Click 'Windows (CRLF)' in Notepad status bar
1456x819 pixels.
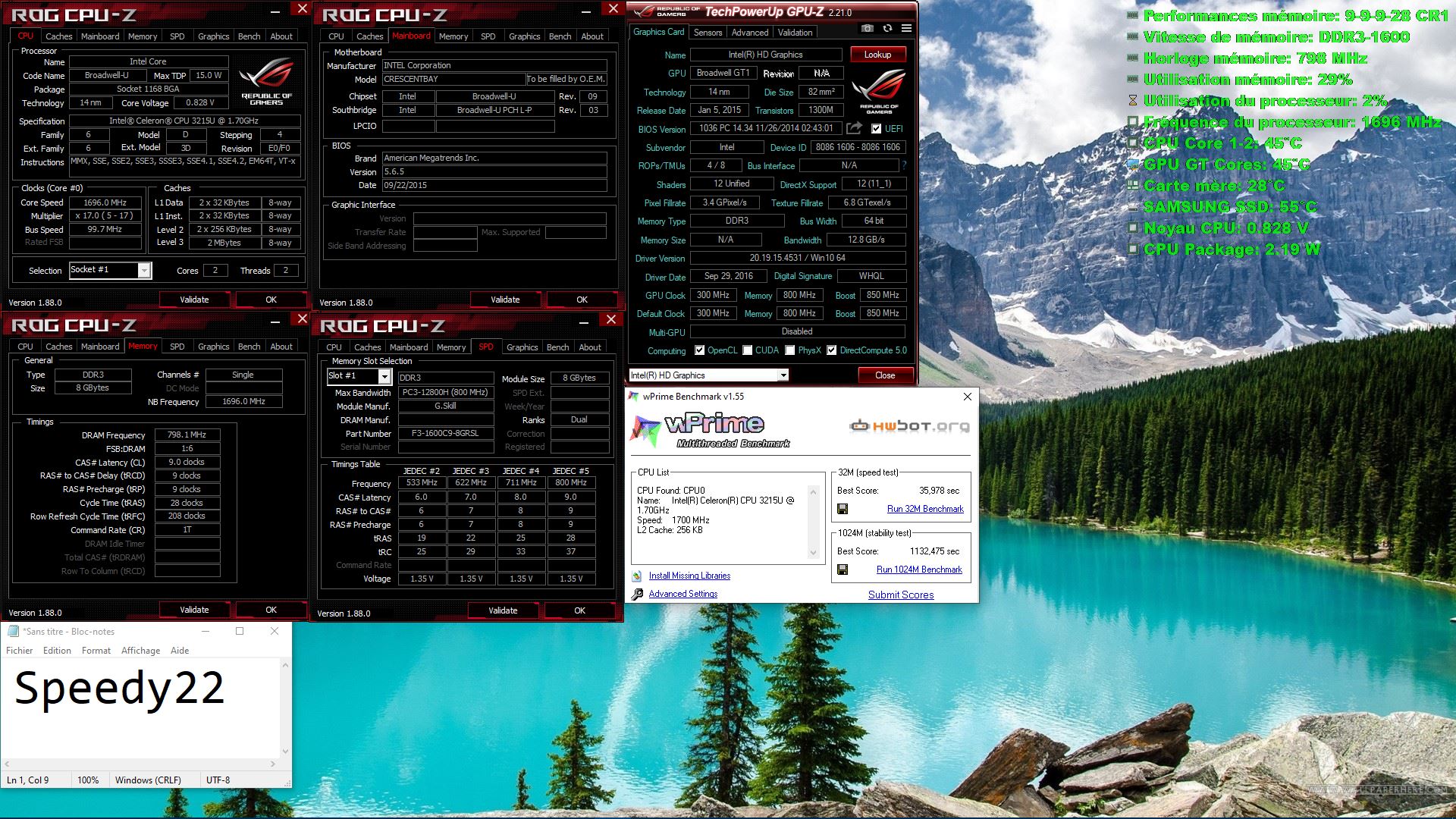[148, 780]
